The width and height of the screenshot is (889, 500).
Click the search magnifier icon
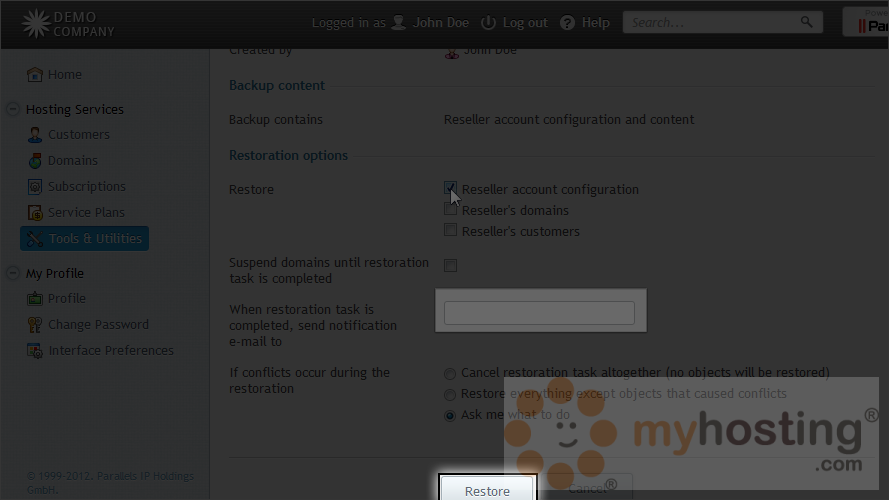coord(806,22)
